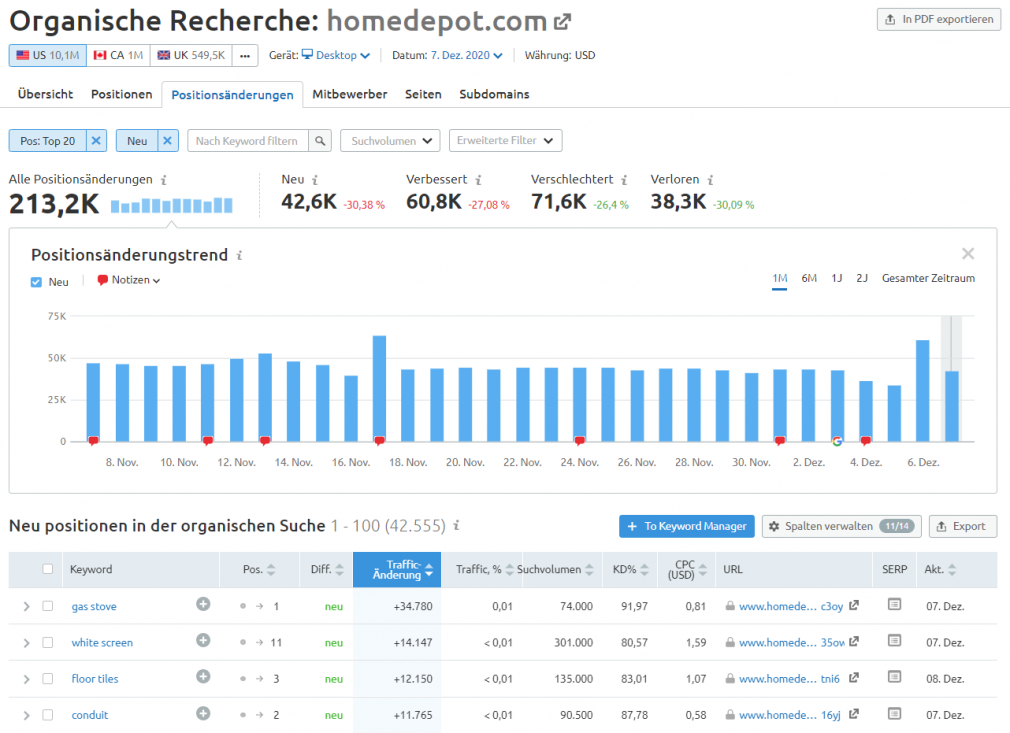Add conduit keyword via plus icon
Image resolution: width=1010 pixels, height=733 pixels.
tap(203, 713)
